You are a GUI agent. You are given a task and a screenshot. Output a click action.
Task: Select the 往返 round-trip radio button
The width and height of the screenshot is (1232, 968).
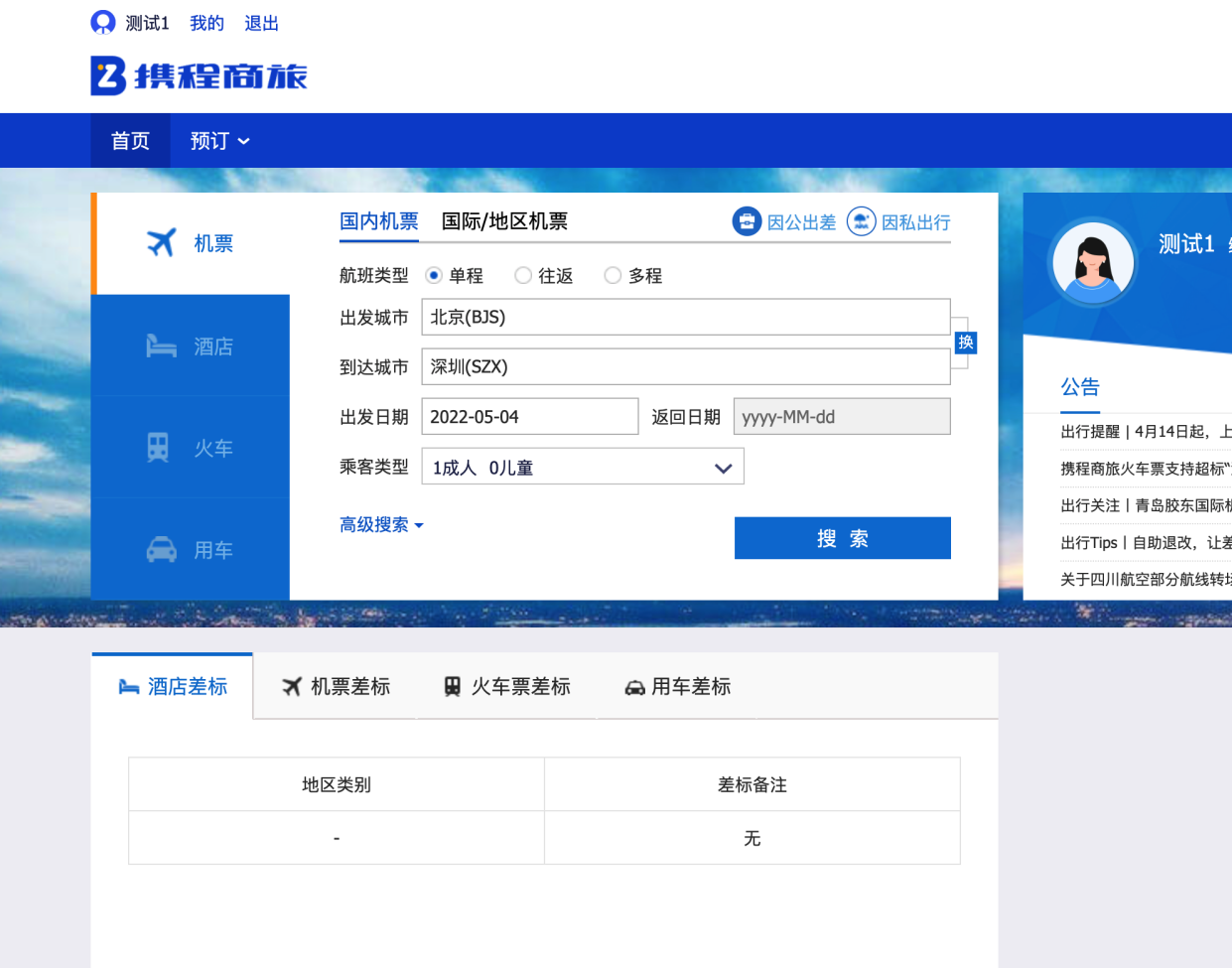pos(523,275)
